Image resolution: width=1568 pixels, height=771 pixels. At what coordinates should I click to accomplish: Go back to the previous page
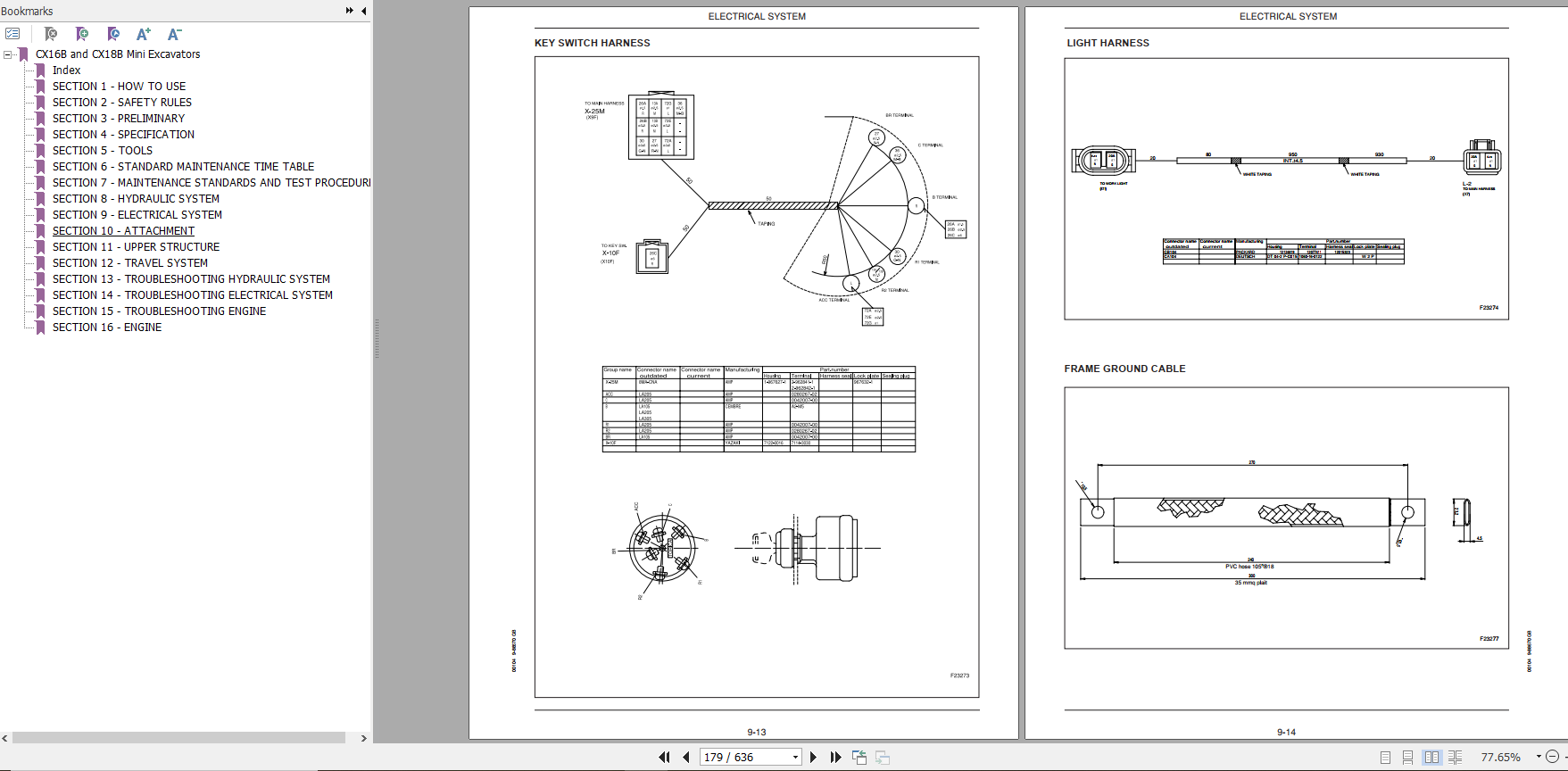point(685,757)
